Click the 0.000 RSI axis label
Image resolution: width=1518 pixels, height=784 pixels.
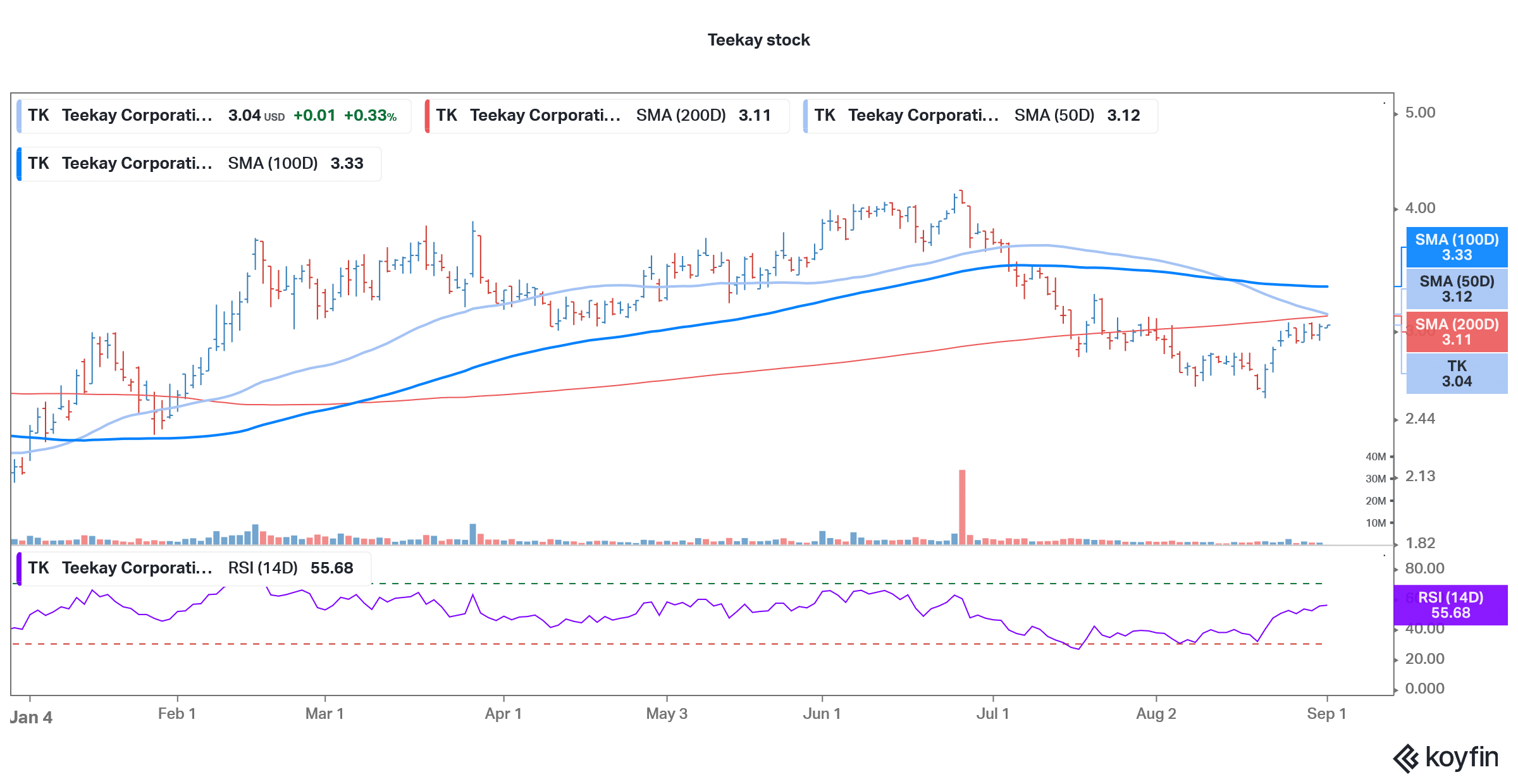click(x=1424, y=689)
